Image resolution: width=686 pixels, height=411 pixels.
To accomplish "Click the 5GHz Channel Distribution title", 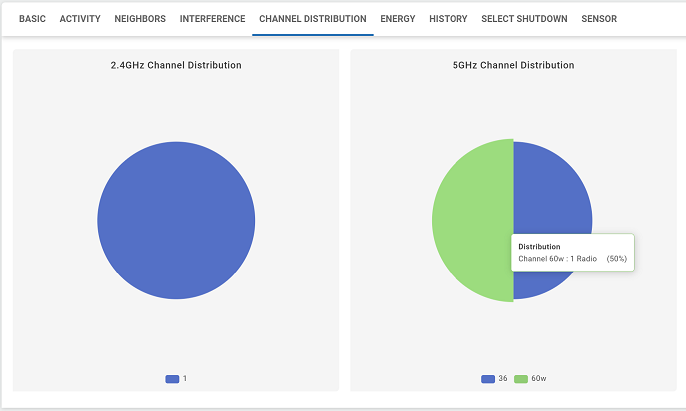I will 513,65.
